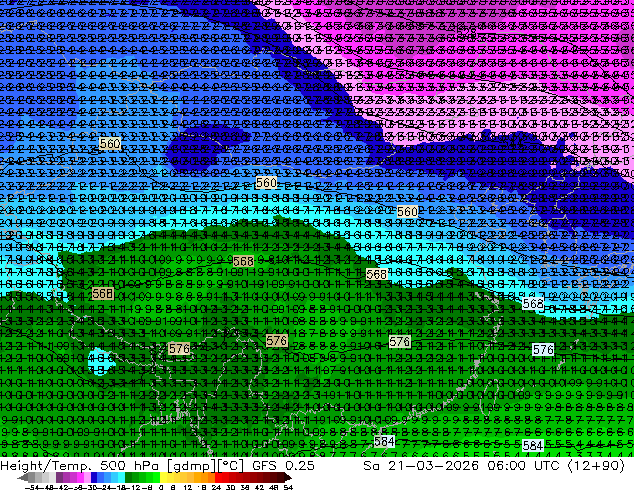Click the "0" legend value
634x490 pixels.
tap(161, 487)
